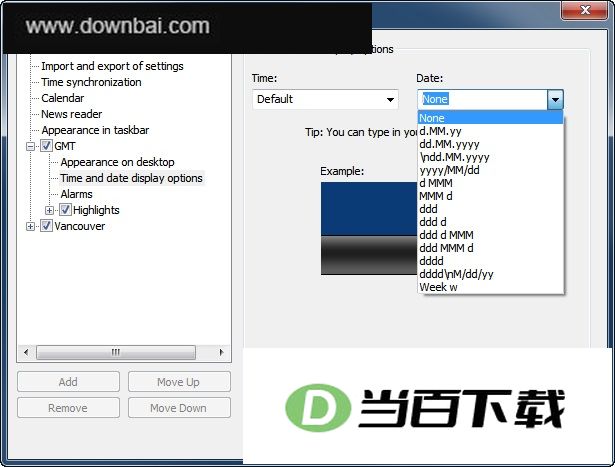Click the tree scroll left arrow
Image resolution: width=615 pixels, height=467 pixels.
26,352
